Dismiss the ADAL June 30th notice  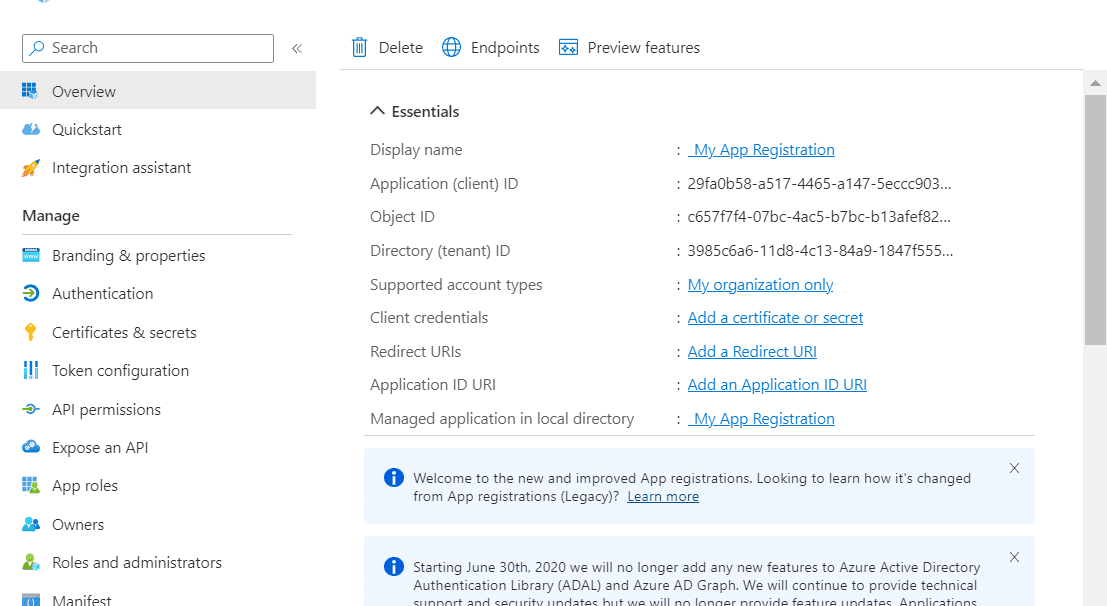1015,557
